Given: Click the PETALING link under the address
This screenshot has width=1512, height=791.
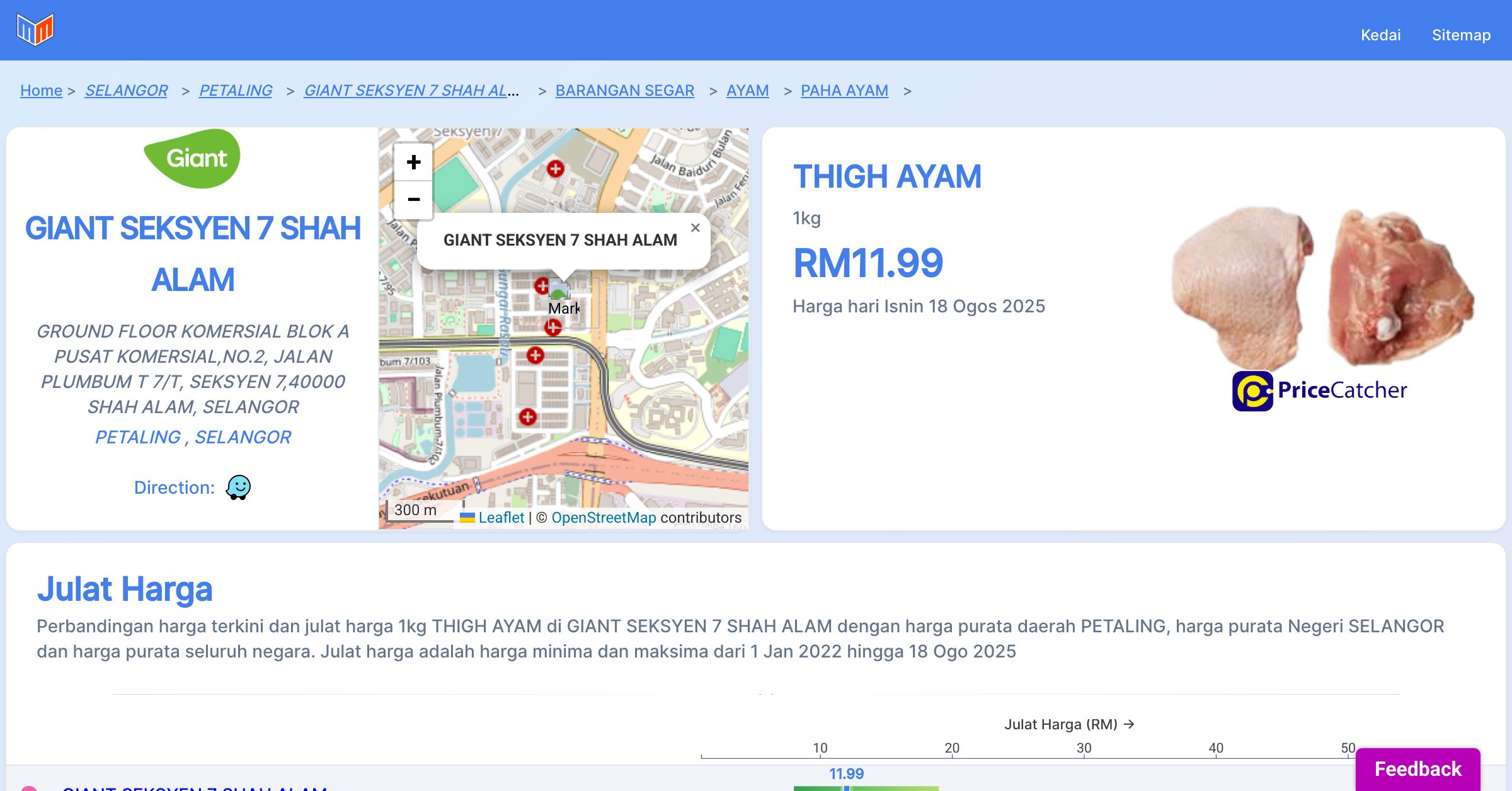Looking at the screenshot, I should (x=137, y=437).
